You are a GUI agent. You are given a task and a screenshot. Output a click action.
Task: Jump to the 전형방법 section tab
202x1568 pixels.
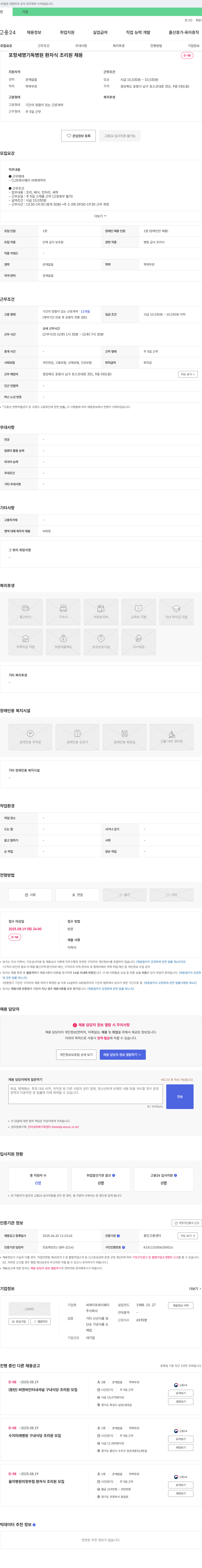(156, 46)
